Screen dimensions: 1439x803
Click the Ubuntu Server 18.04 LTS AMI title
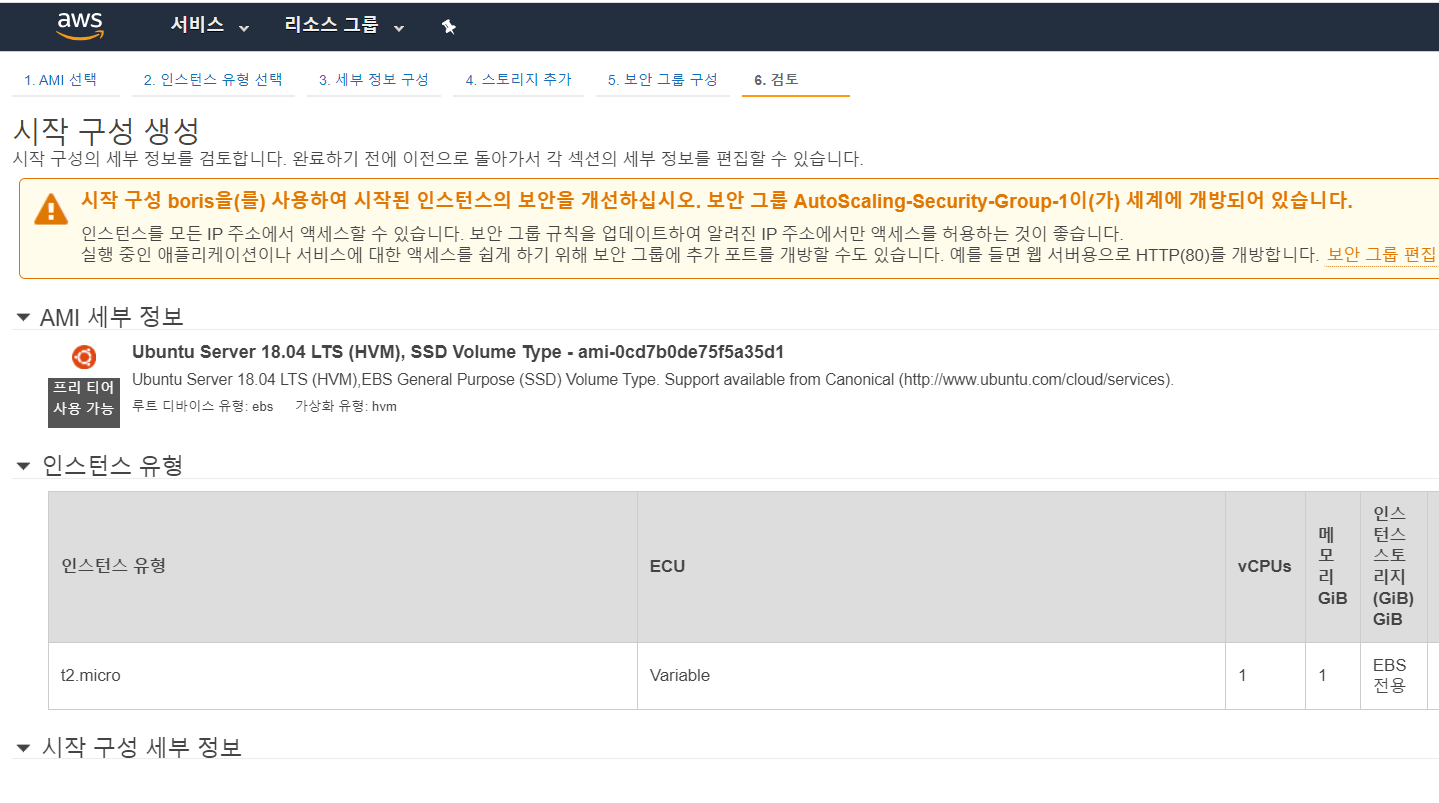point(458,352)
